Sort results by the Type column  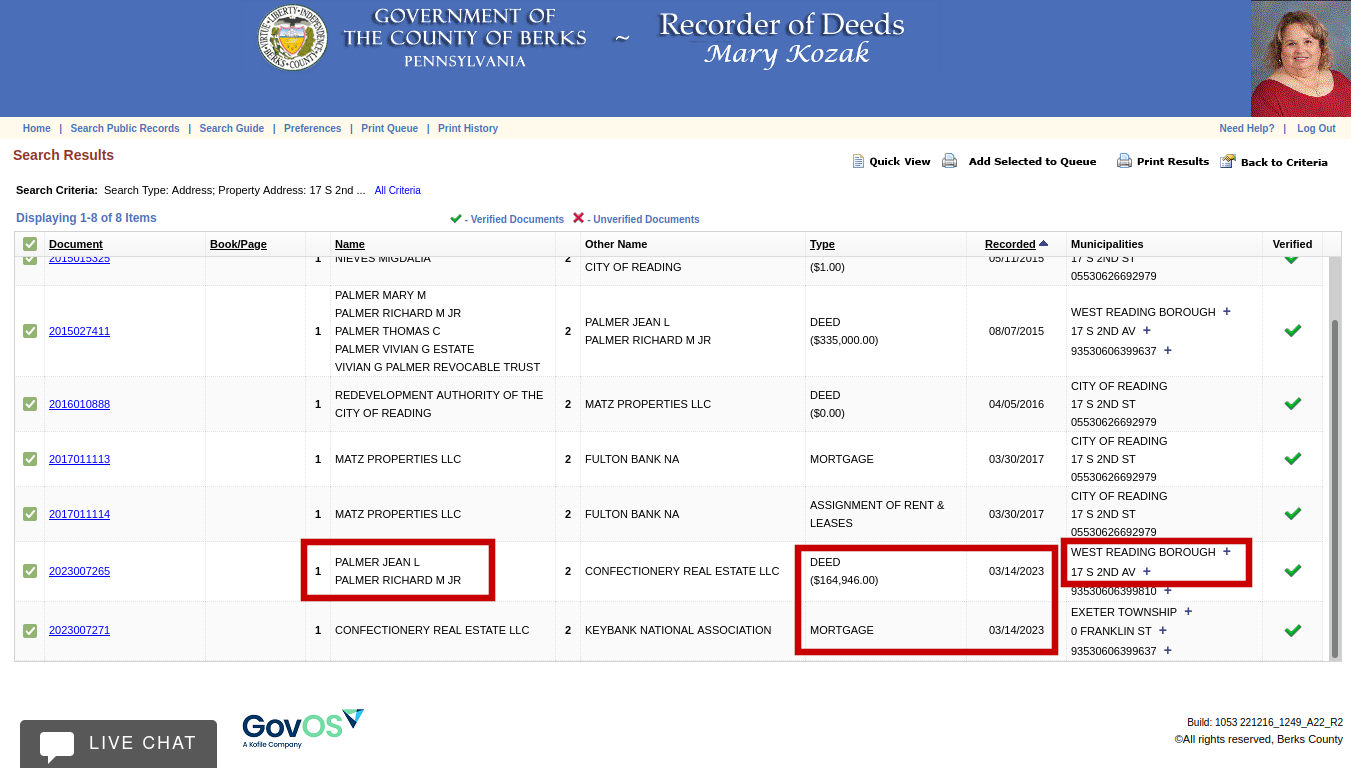coord(822,244)
